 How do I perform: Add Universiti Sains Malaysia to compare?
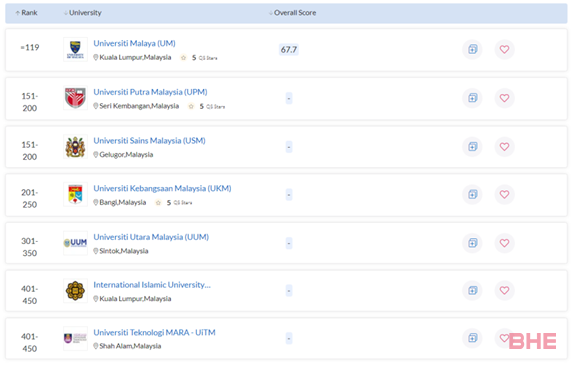472,147
